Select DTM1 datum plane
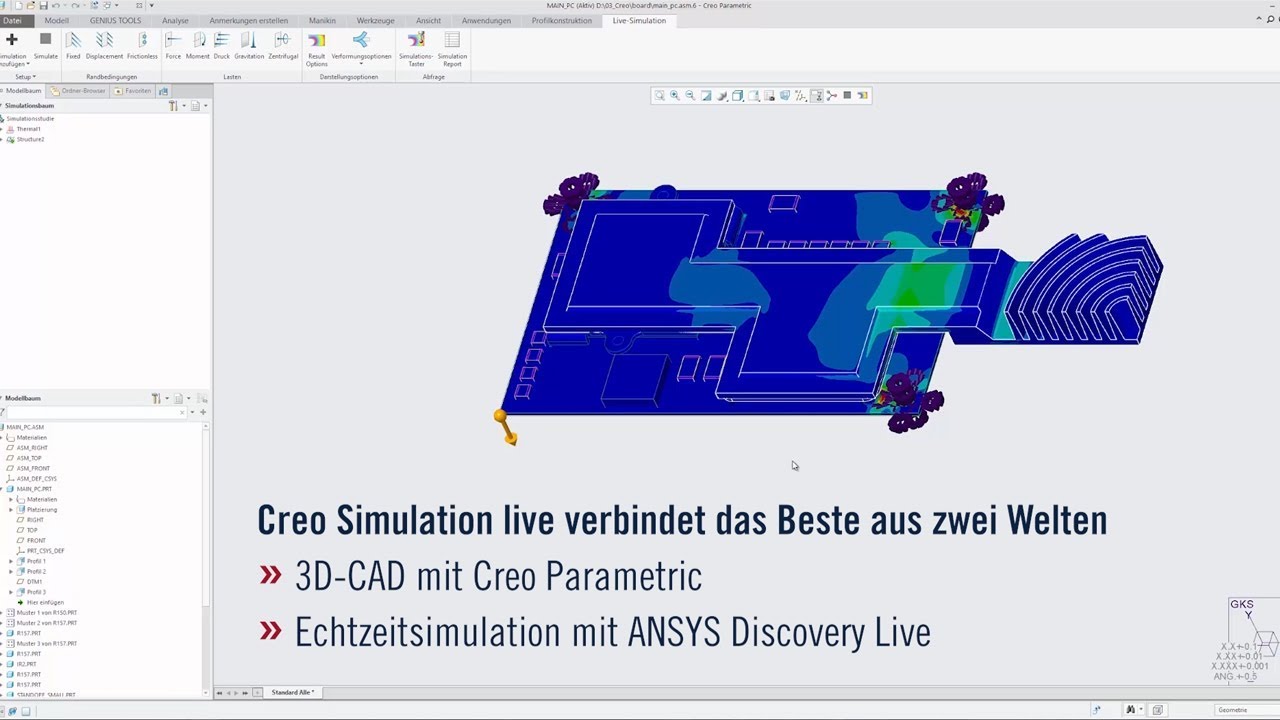 point(34,581)
